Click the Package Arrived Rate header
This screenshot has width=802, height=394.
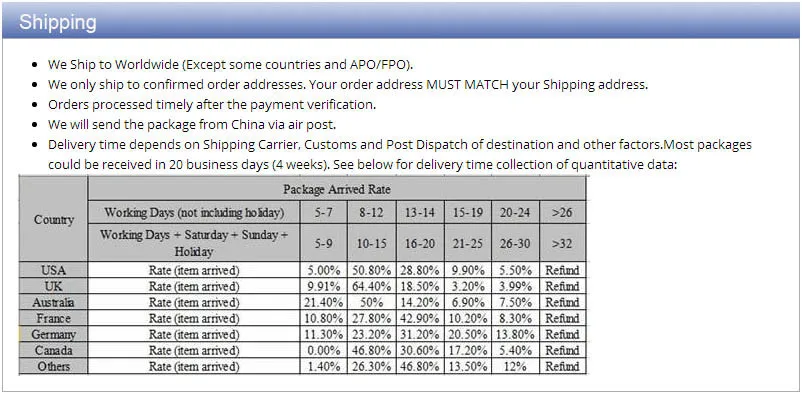(x=337, y=189)
